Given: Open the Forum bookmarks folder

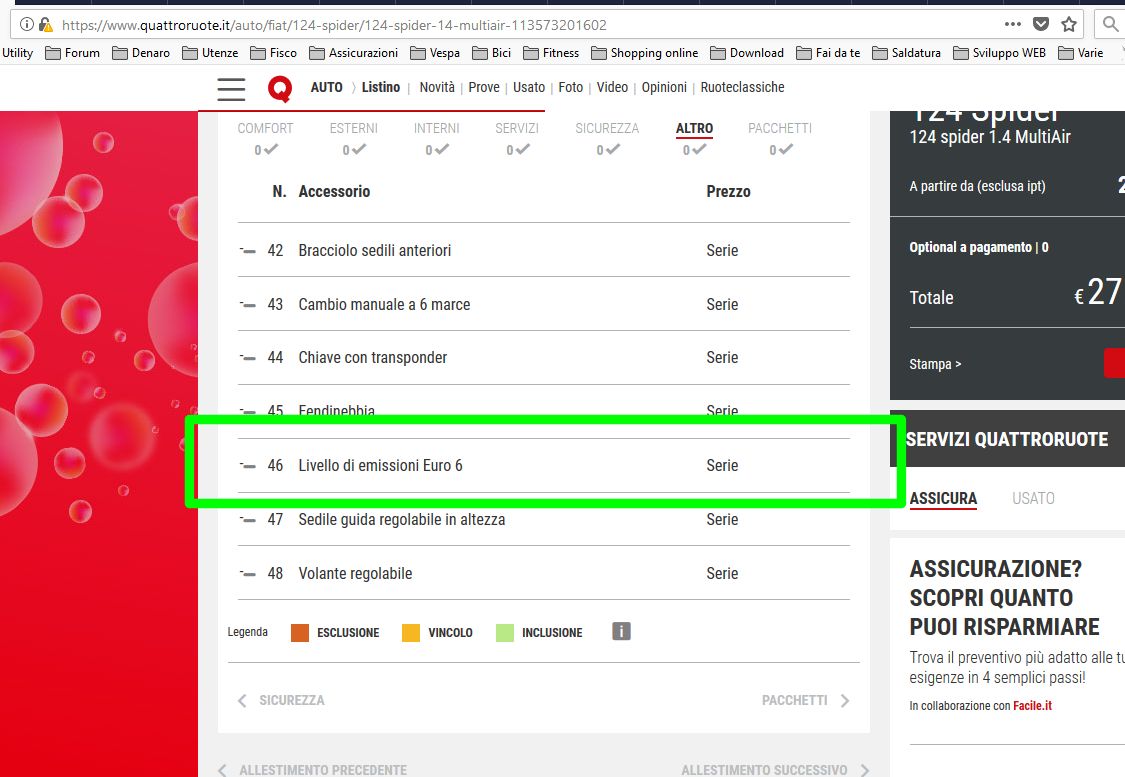Looking at the screenshot, I should click(72, 52).
